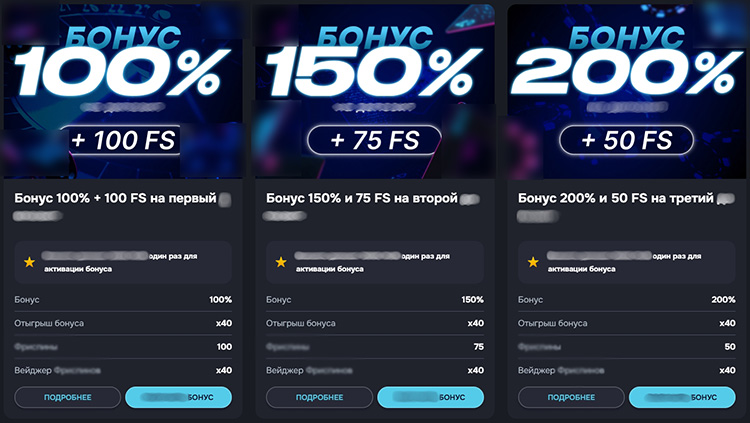Hit the cyan БОНУС button for the 200% offer

(682, 397)
